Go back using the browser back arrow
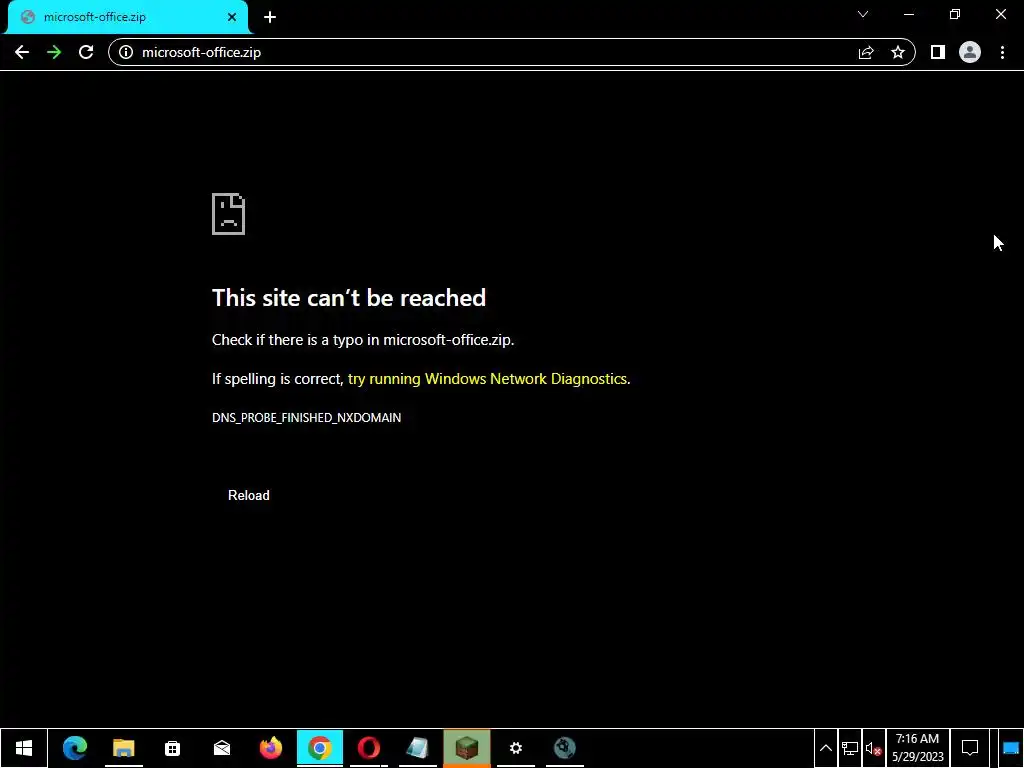This screenshot has width=1024, height=768. pos(22,52)
